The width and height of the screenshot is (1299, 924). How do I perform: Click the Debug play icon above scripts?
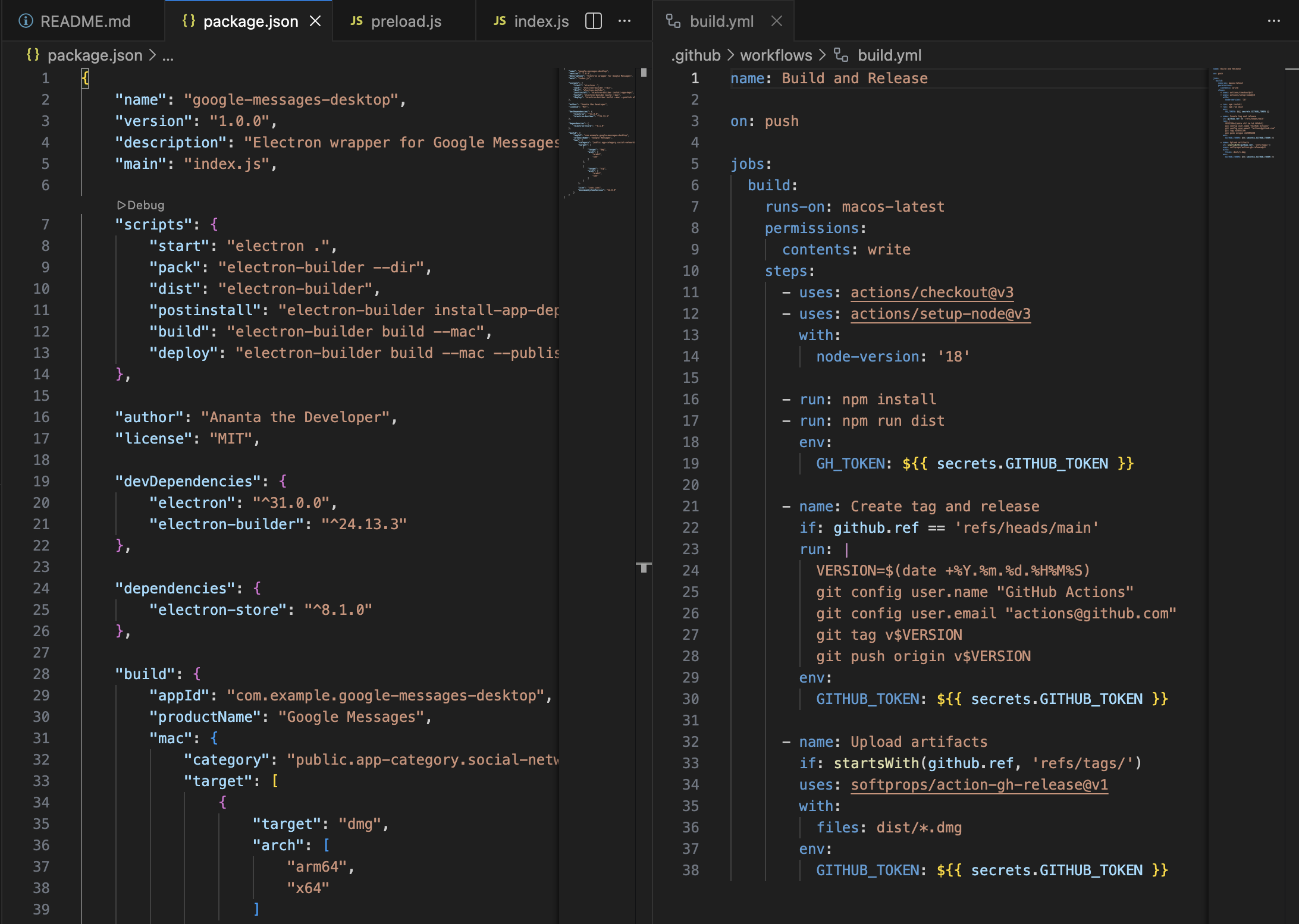click(x=121, y=205)
